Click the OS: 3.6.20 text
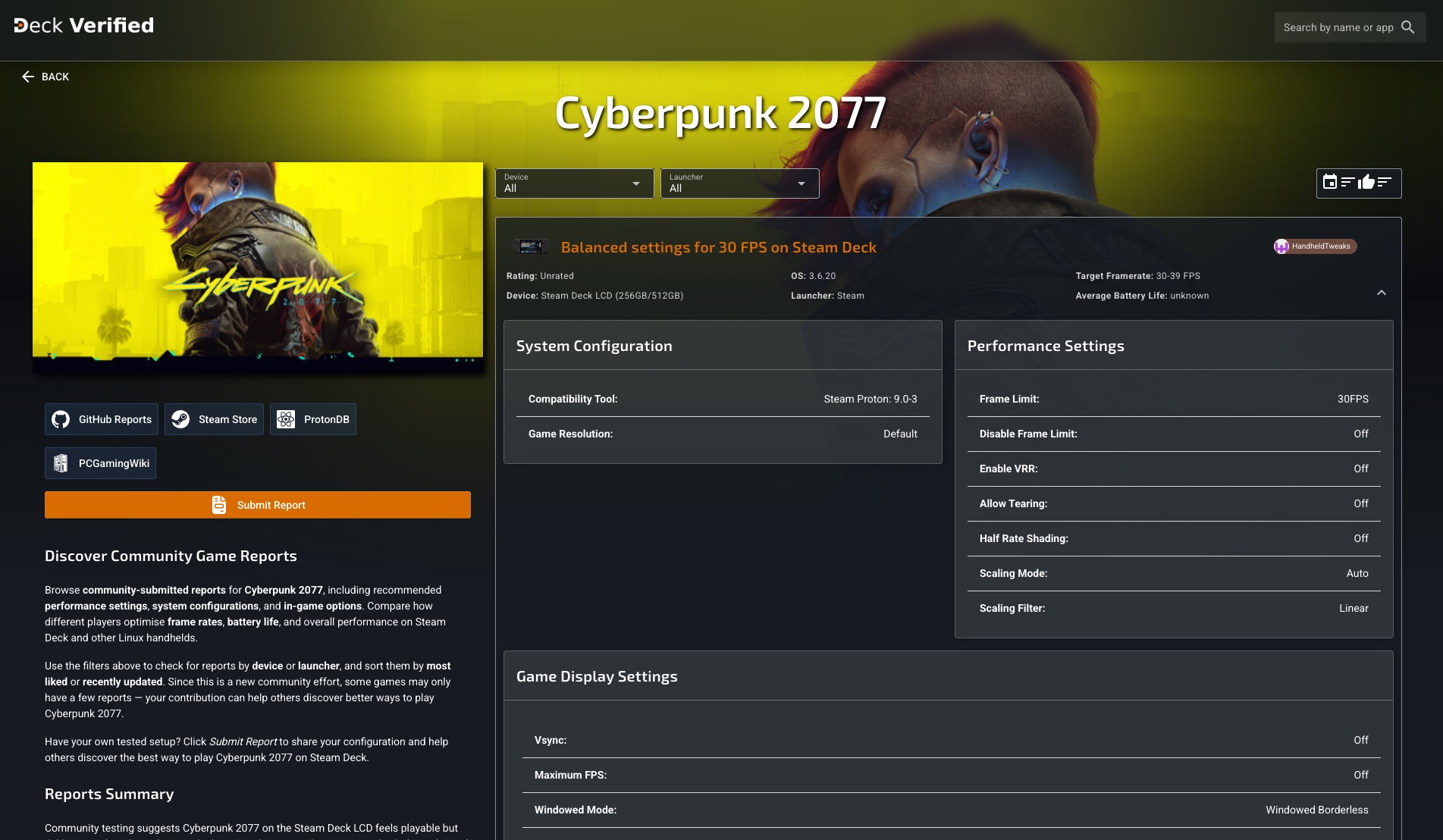 click(813, 276)
